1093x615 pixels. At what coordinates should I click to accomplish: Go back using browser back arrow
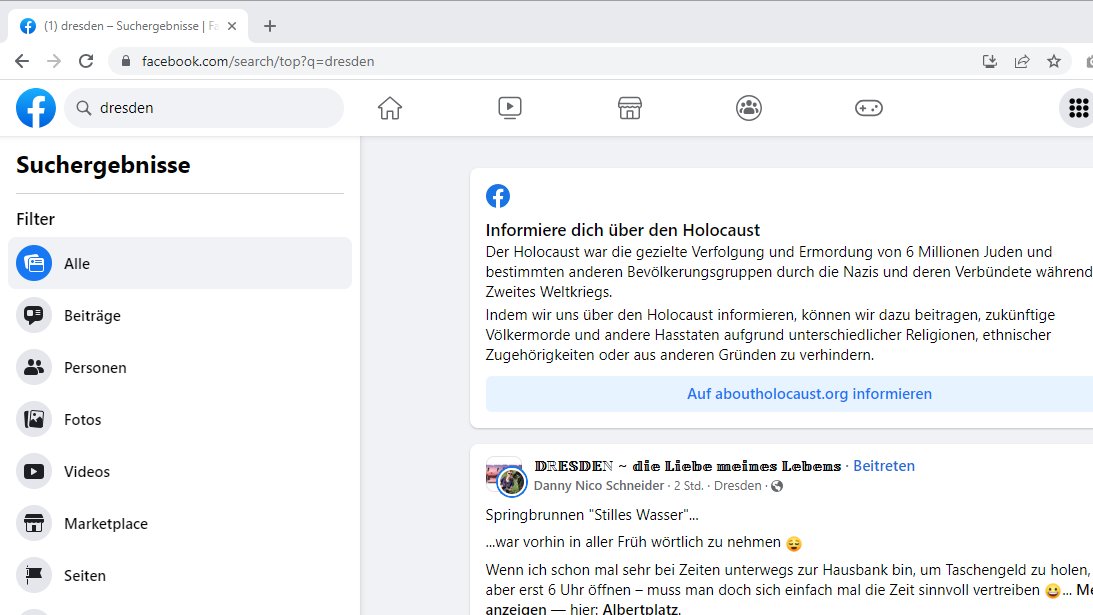click(22, 61)
